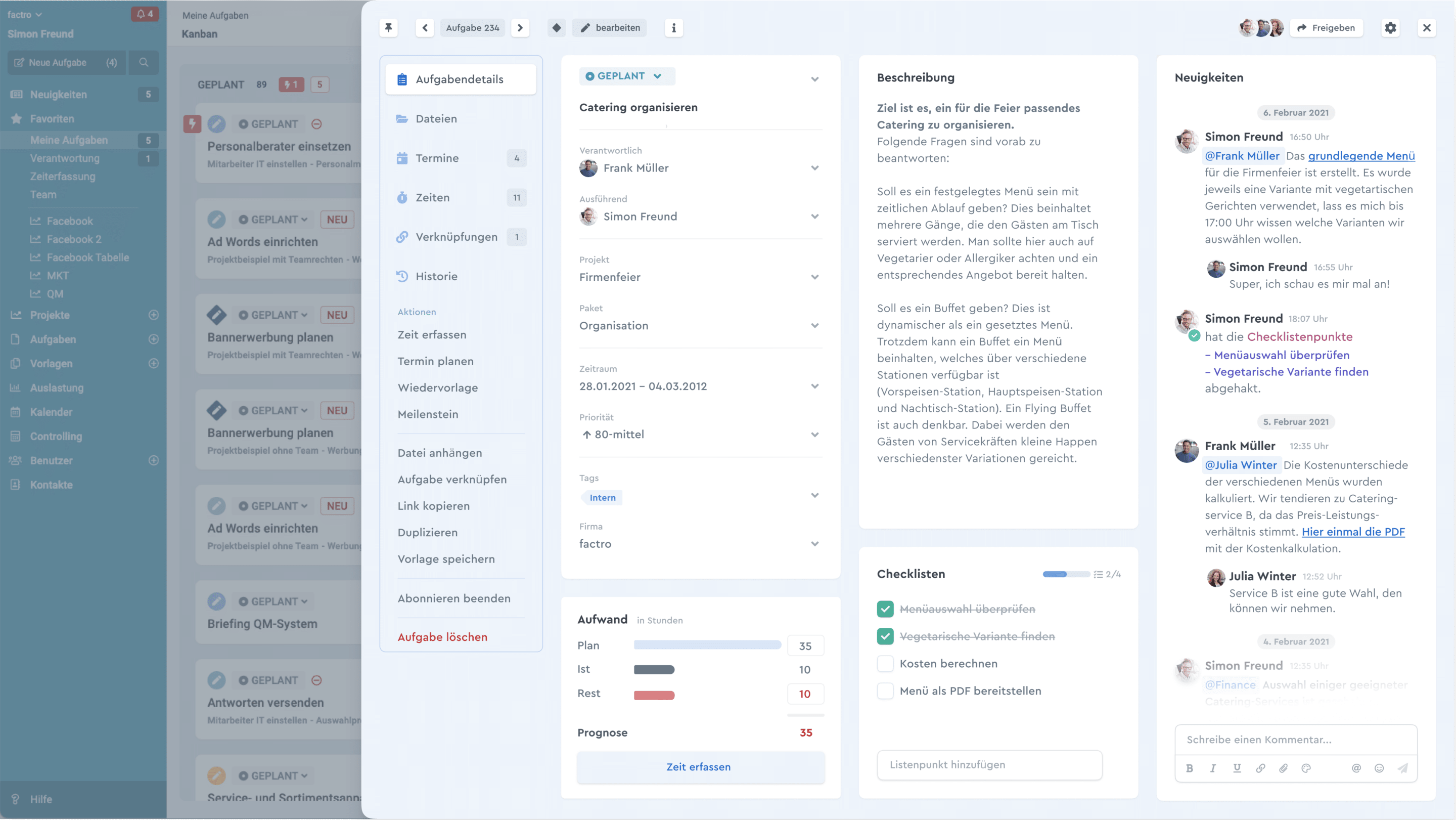The width and height of the screenshot is (1456, 820).
Task: Click the Rest effort red bar
Action: point(654,696)
